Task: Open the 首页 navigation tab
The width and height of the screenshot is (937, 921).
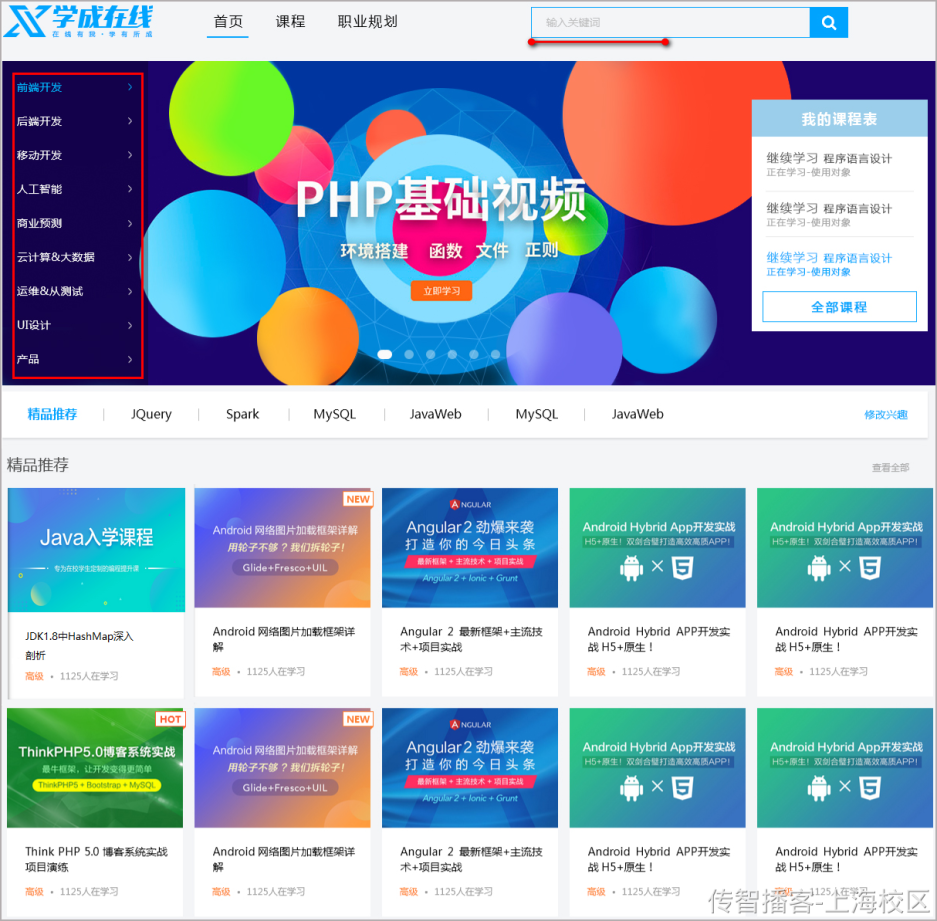Action: click(228, 22)
